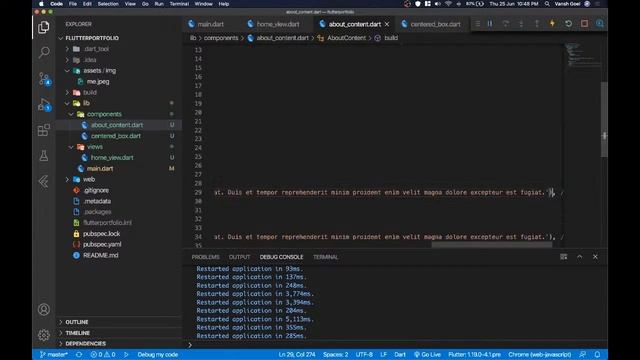Close the about_content.dart tab

[387, 24]
